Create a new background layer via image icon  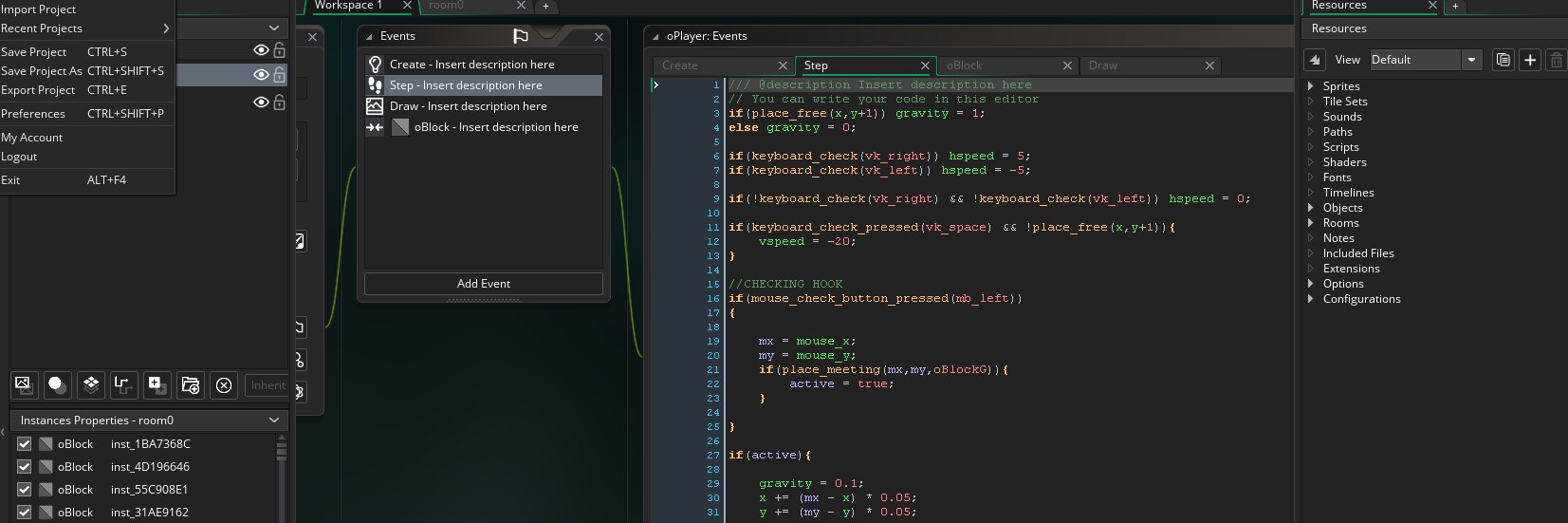click(24, 384)
